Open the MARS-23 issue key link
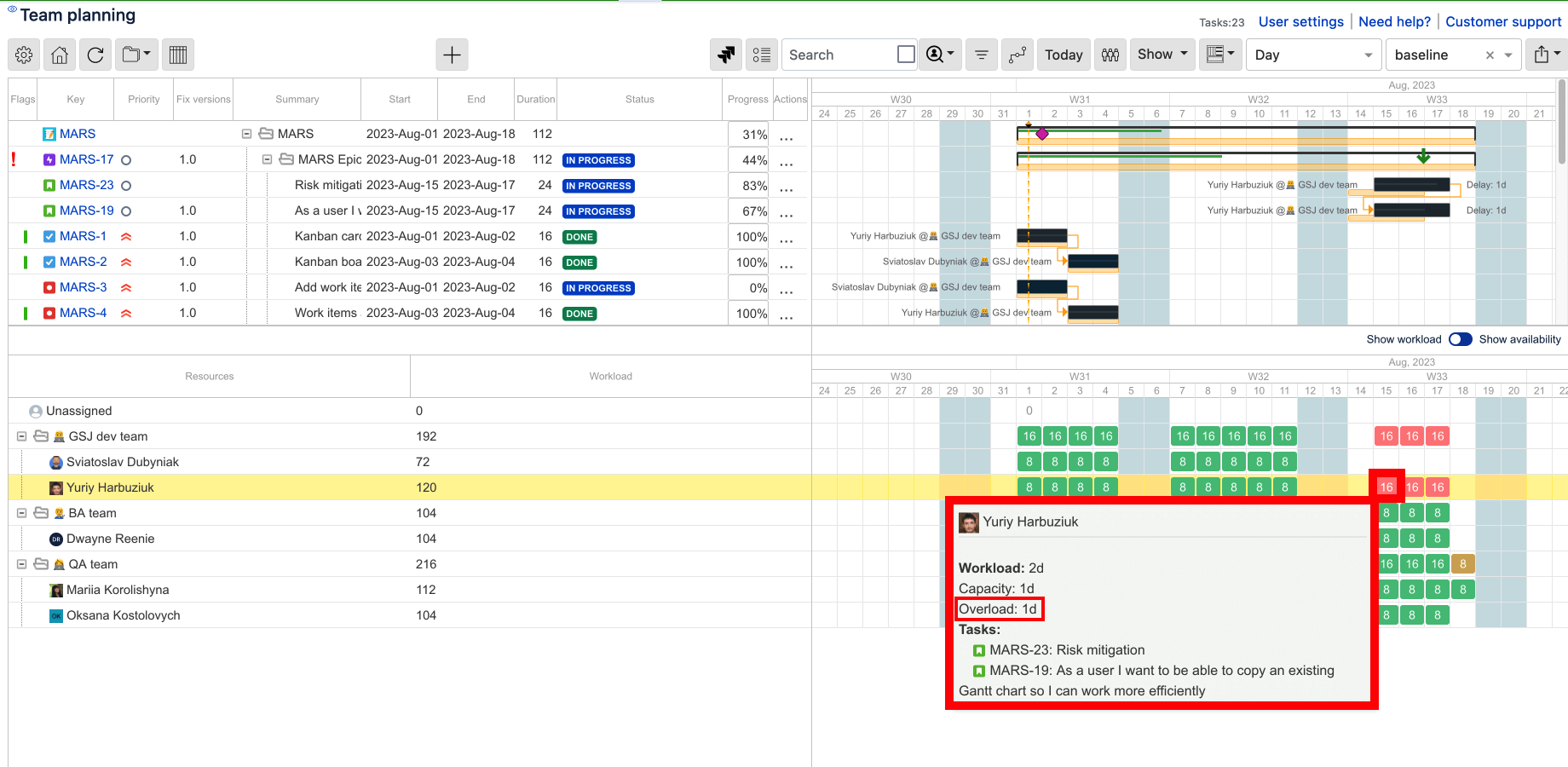Viewport: 1568px width, 767px height. (x=86, y=185)
